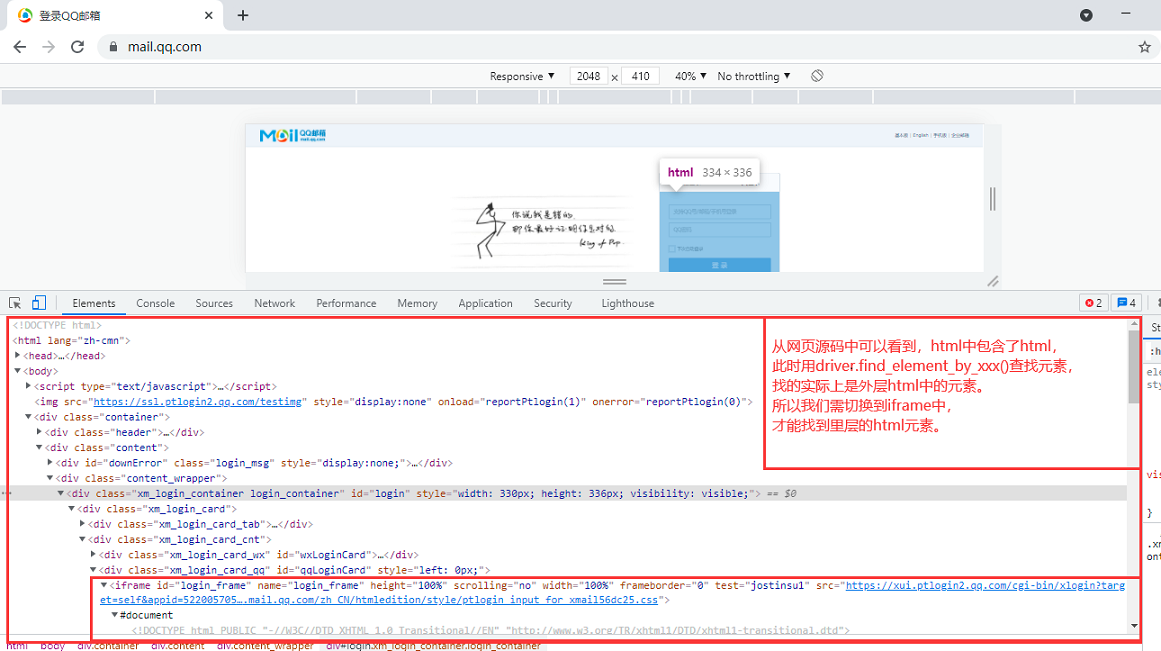This screenshot has height=651, width=1161.
Task: Go forward using the browser forward arrow
Action: 48,47
